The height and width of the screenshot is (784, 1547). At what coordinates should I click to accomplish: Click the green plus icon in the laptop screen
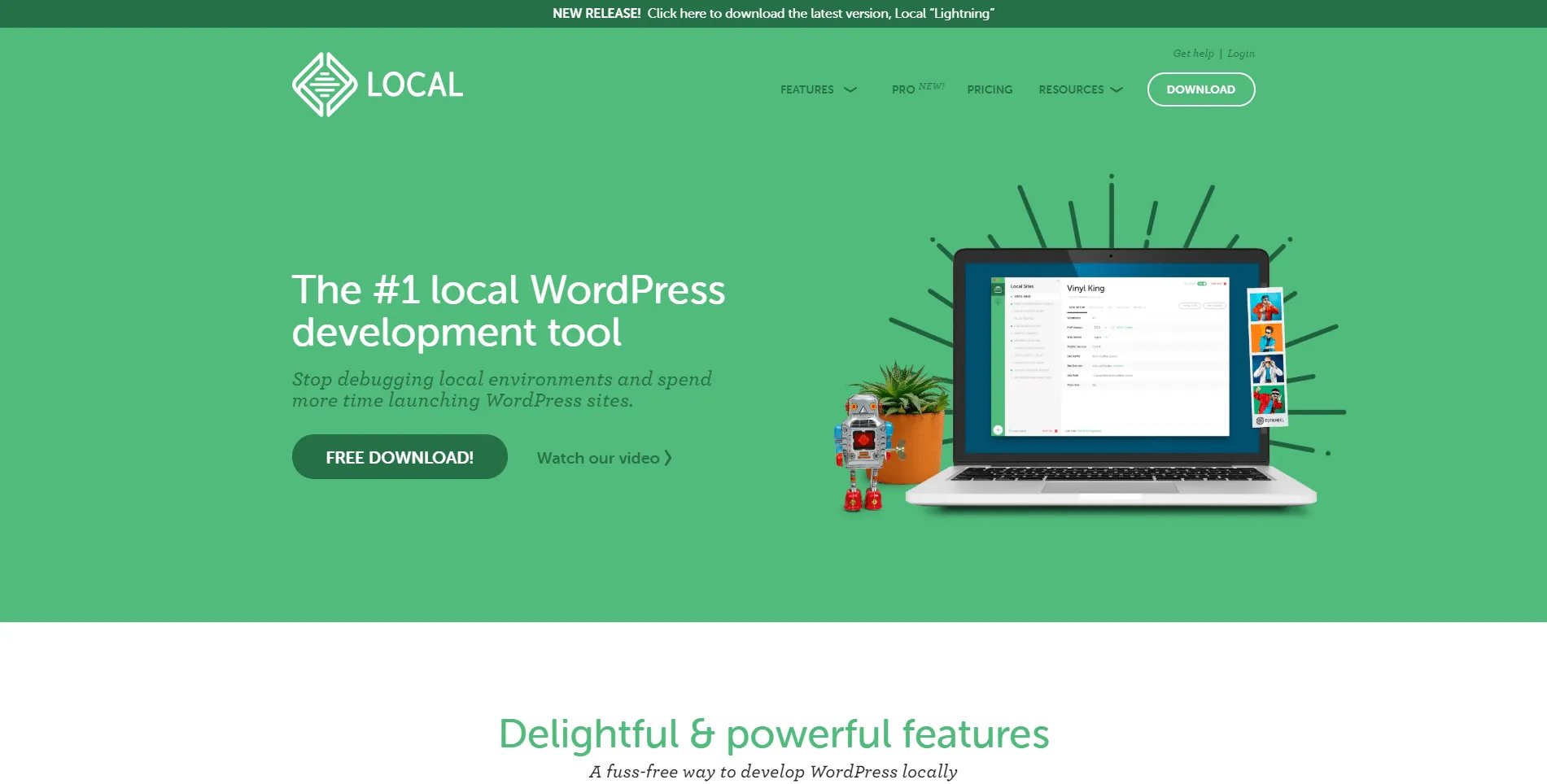coord(998,429)
